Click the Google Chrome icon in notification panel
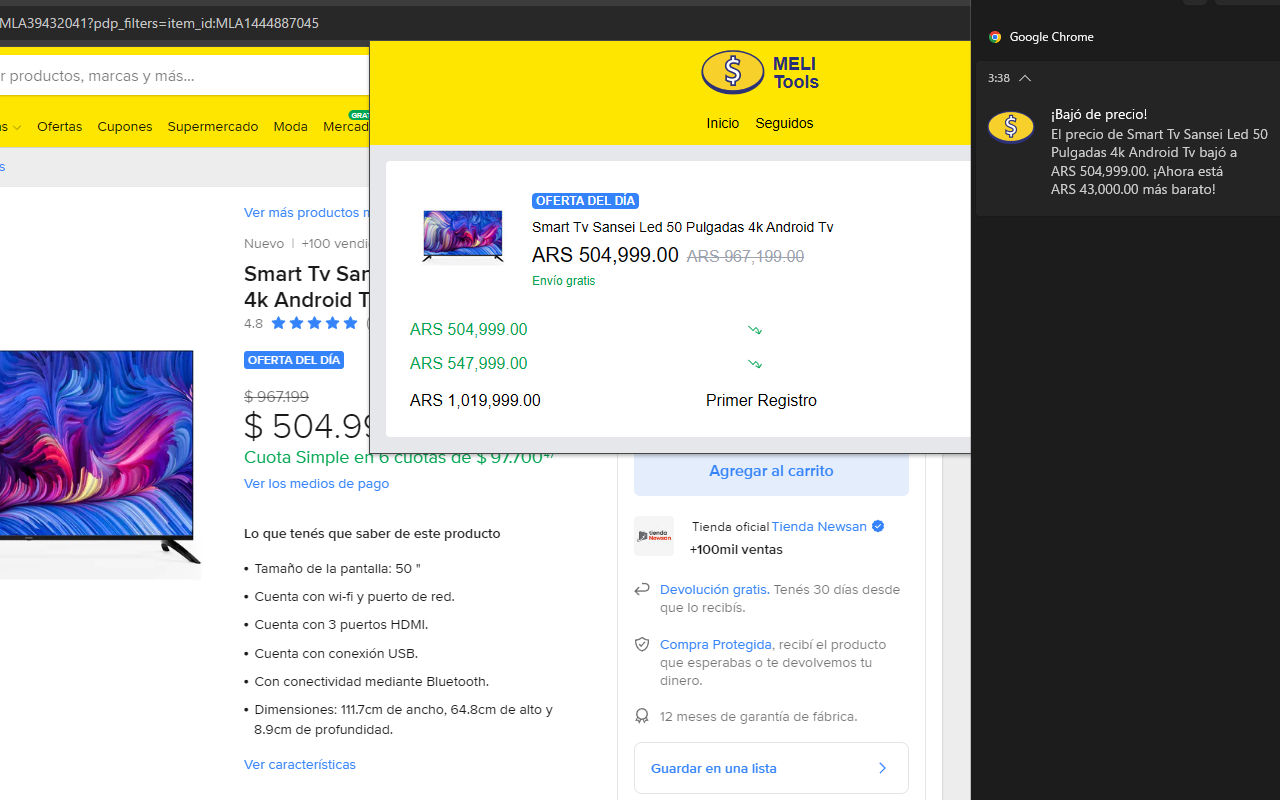Image resolution: width=1280 pixels, height=800 pixels. (x=995, y=37)
